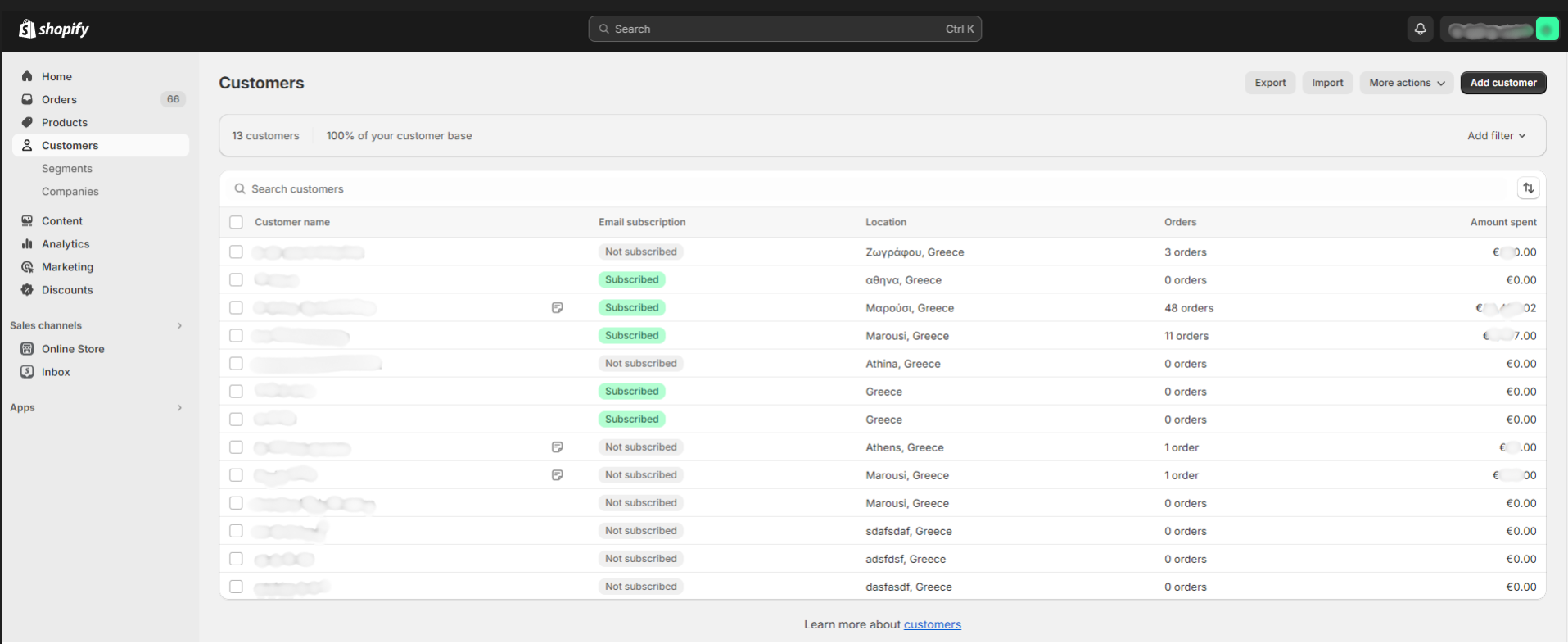Select checkbox for the 48 orders customer
This screenshot has width=1568, height=644.
coord(236,307)
